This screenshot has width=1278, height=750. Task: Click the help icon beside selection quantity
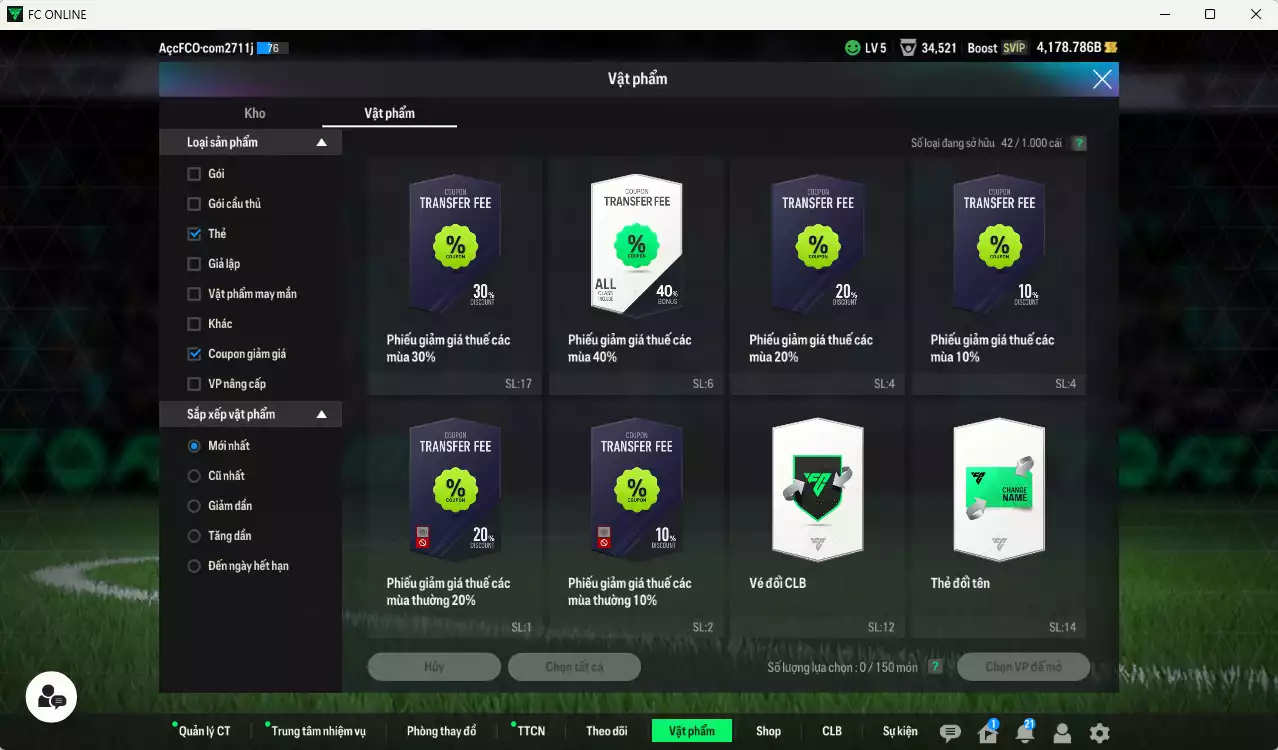[x=935, y=667]
